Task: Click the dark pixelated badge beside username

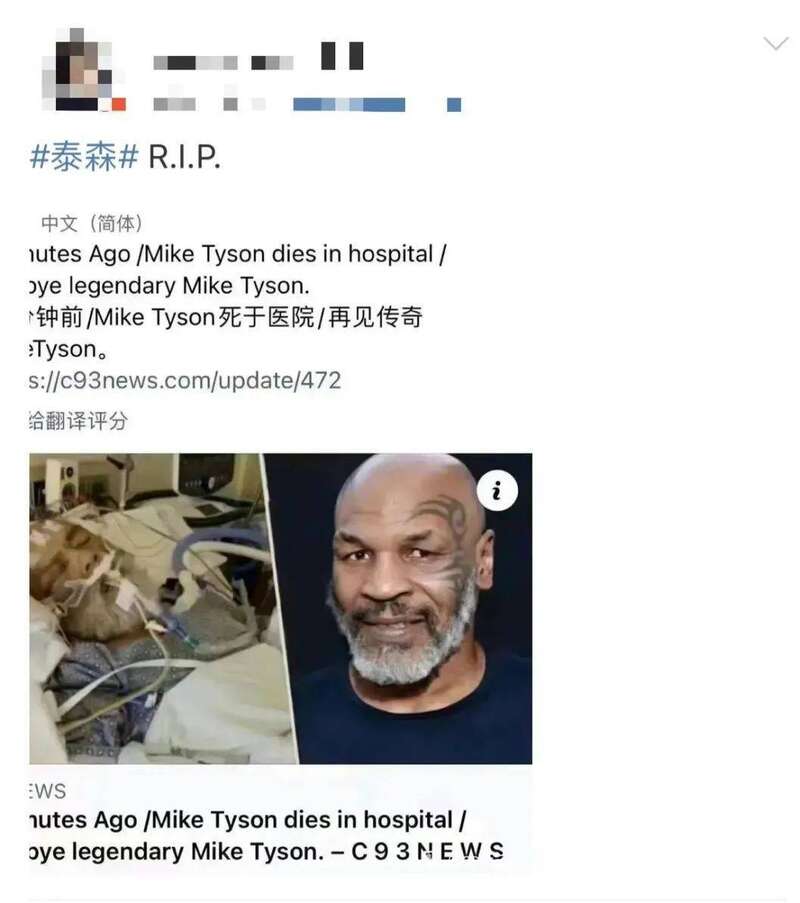Action: pyautogui.click(x=342, y=56)
